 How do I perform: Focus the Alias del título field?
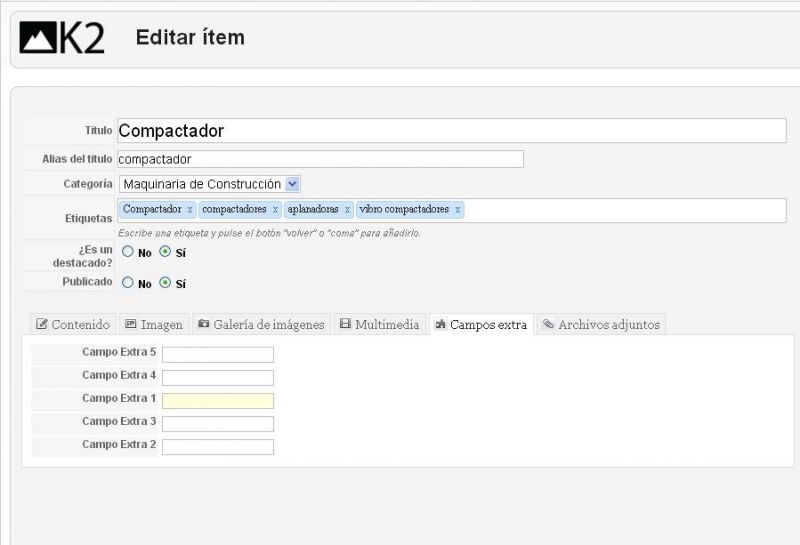click(320, 159)
